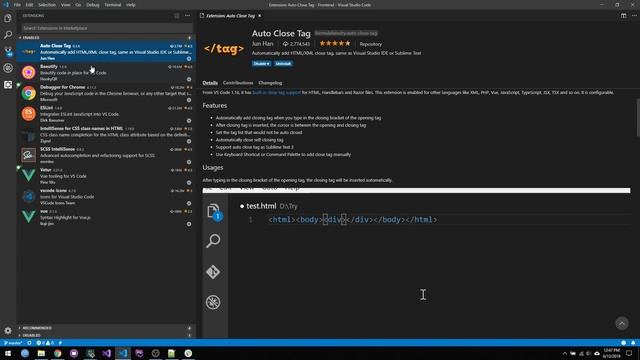Open the Extensions view in the activity bar

coord(8,84)
